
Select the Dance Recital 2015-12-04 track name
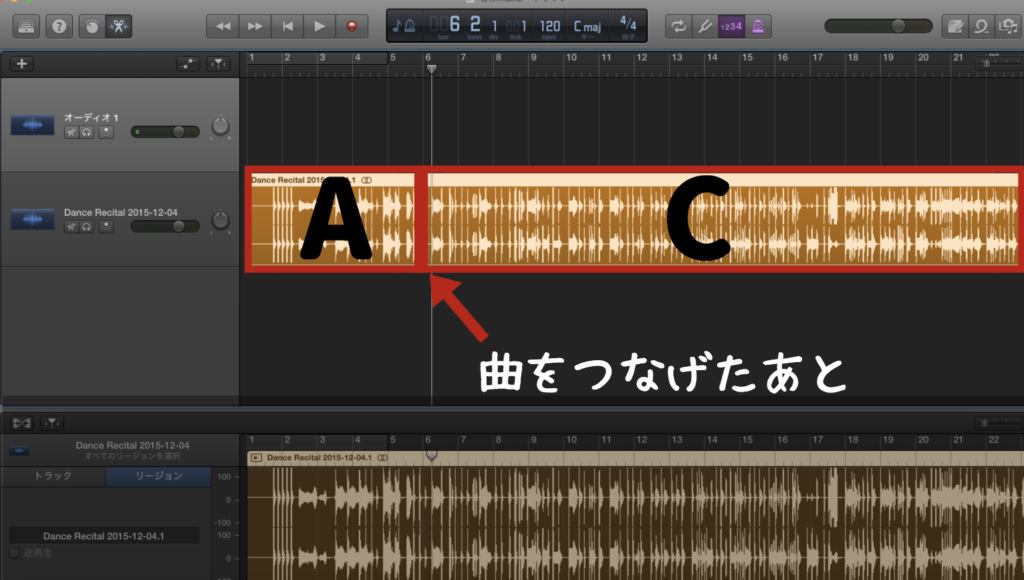[x=121, y=212]
